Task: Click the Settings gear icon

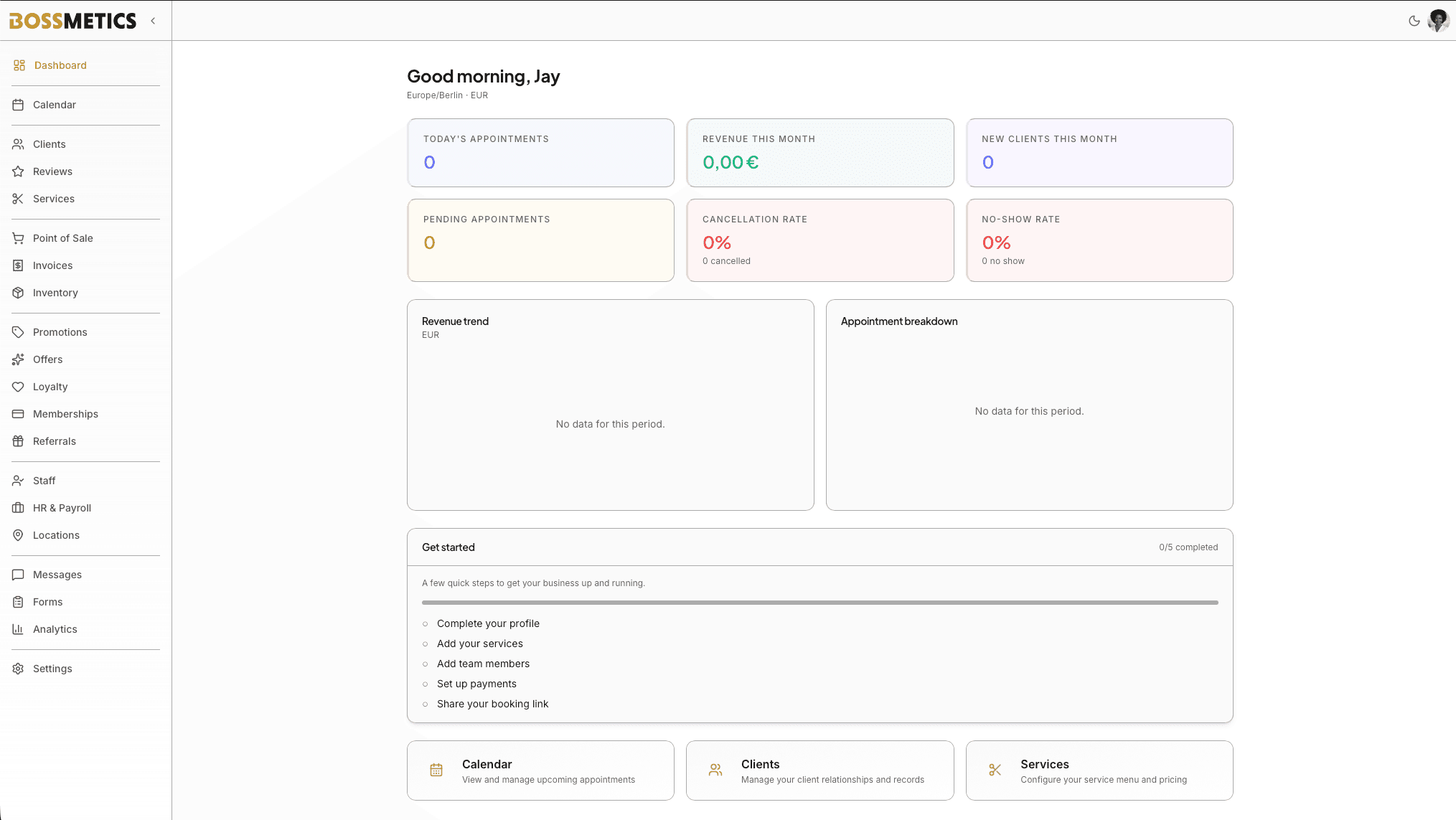Action: pyautogui.click(x=18, y=668)
